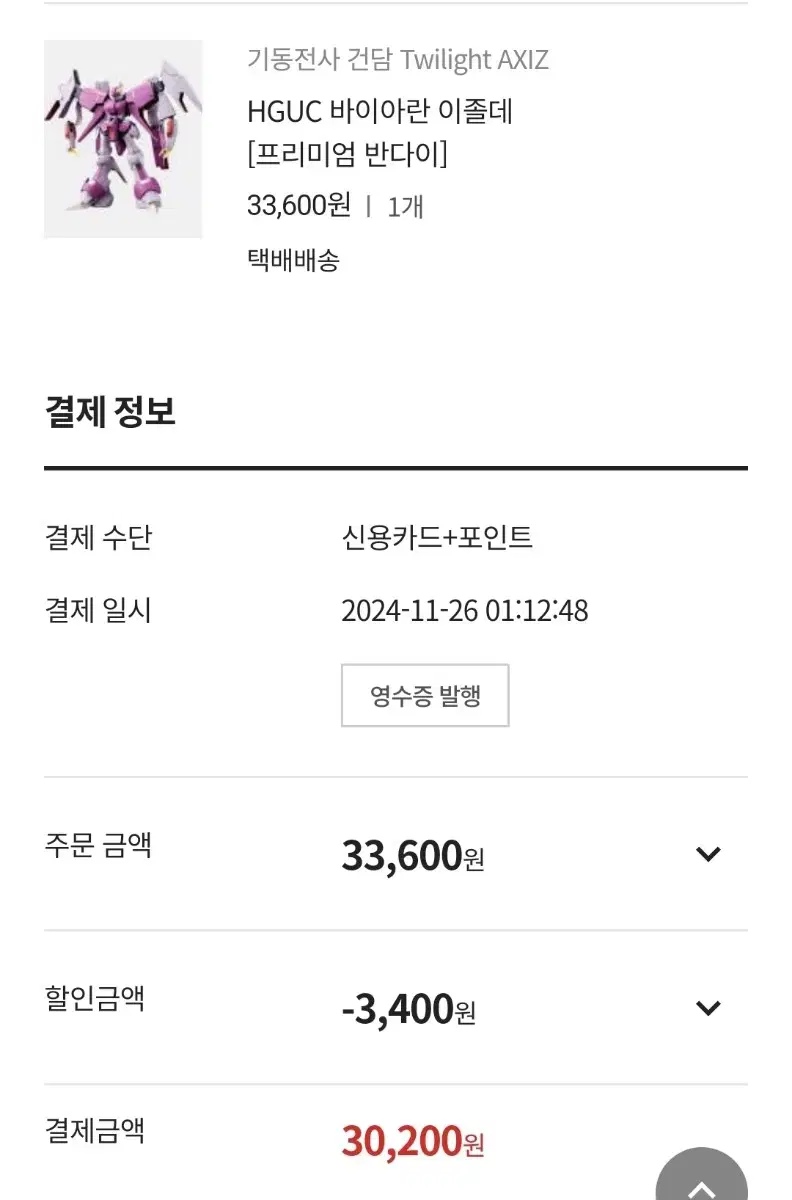
Task: Click the 택배배송 delivery method text
Action: point(293,261)
